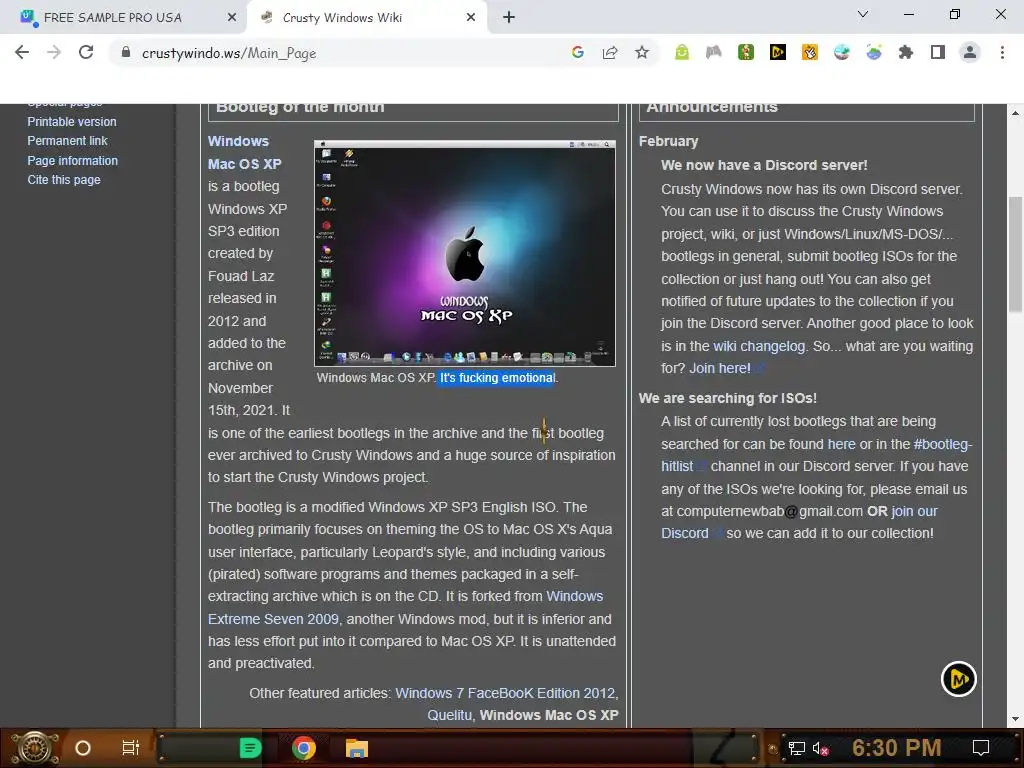This screenshot has height=768, width=1024.
Task: Open the Page information link
Action: pyautogui.click(x=72, y=161)
